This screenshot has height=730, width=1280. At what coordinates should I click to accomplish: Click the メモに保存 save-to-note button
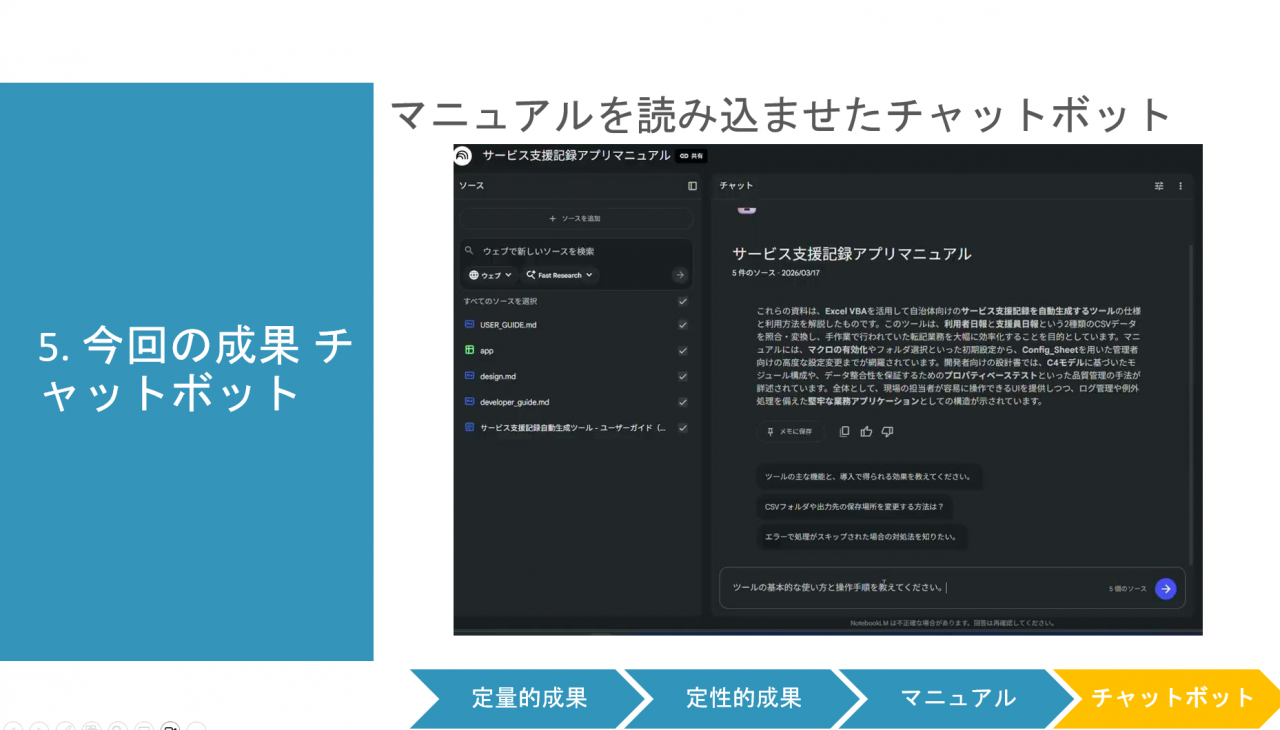(x=789, y=432)
